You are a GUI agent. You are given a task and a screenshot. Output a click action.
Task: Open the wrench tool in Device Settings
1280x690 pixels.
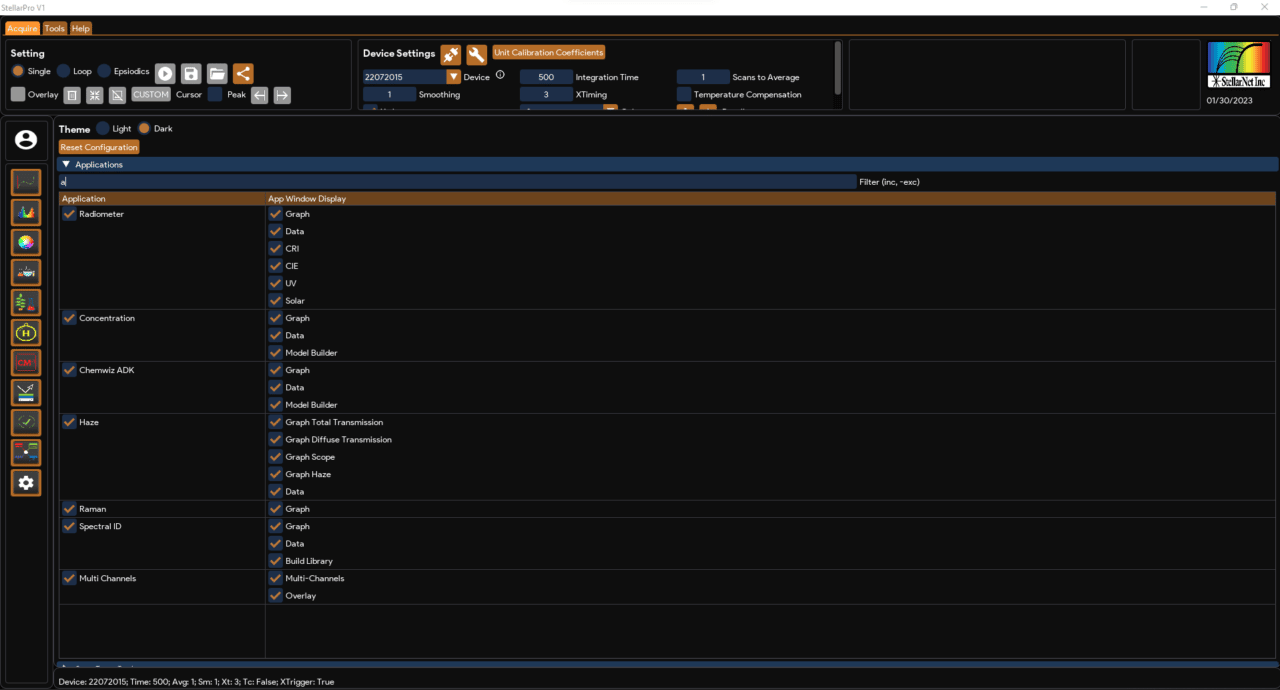pos(476,53)
